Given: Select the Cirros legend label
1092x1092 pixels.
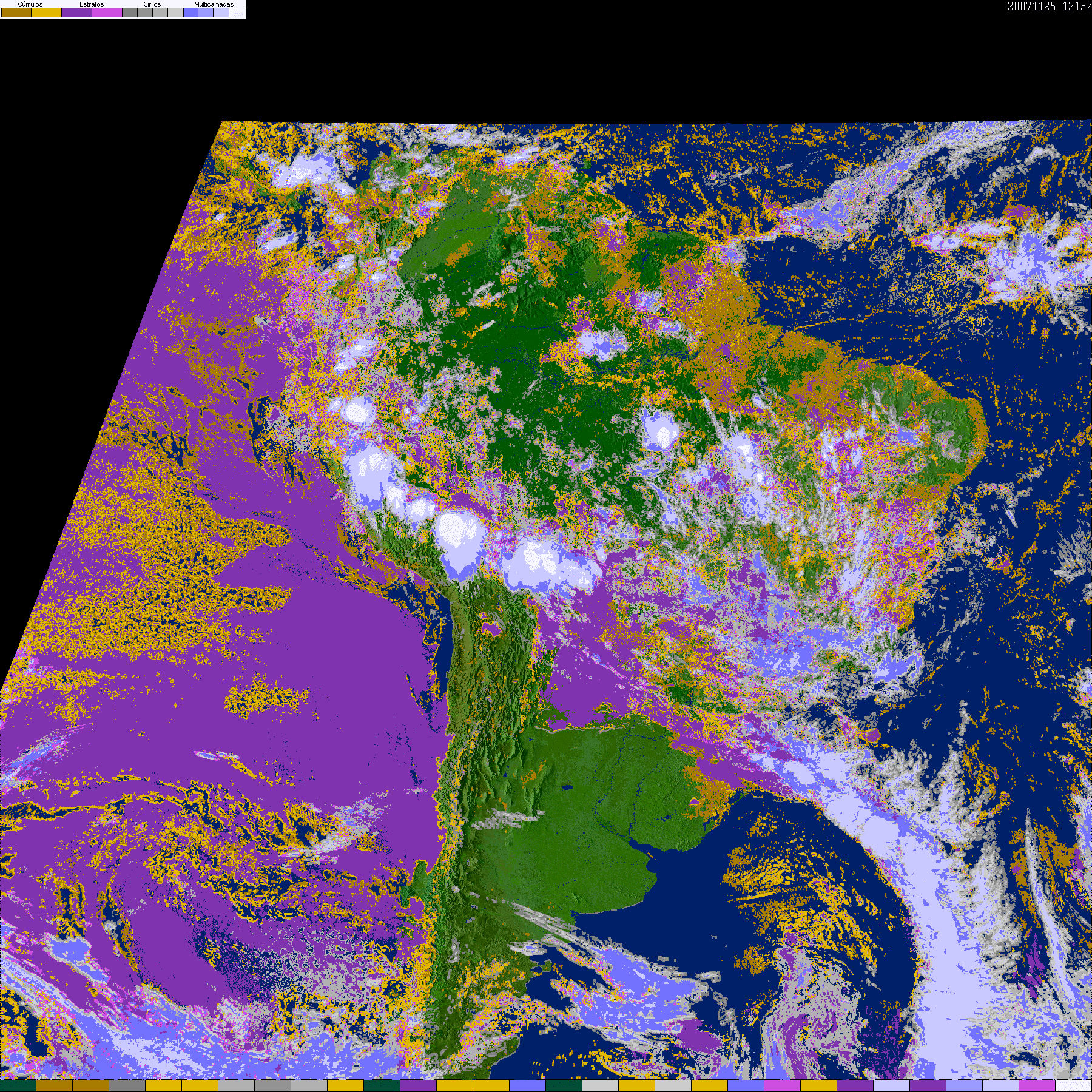Looking at the screenshot, I should click(152, 4).
